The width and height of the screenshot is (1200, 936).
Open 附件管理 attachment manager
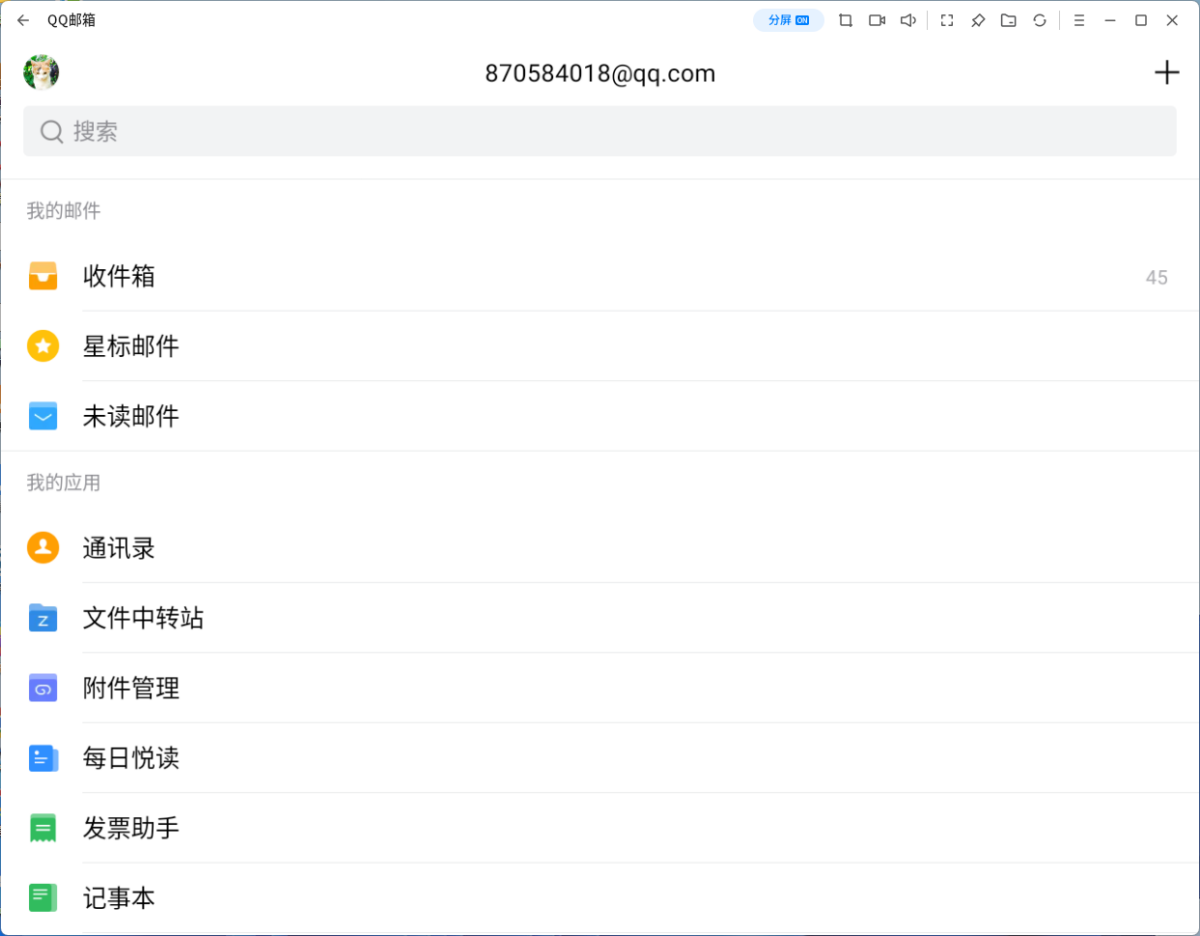(x=131, y=688)
